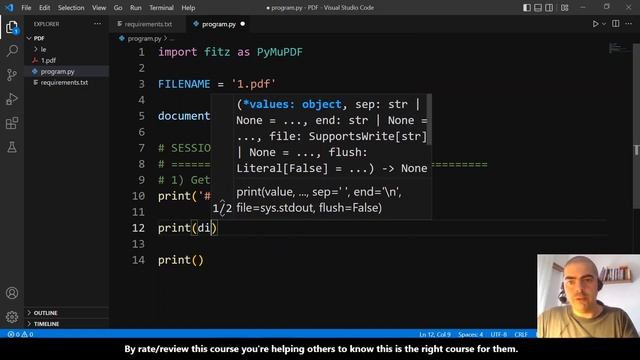This screenshot has height=360, width=640.
Task: Switch to the requirements.txt tab
Action: (148, 24)
